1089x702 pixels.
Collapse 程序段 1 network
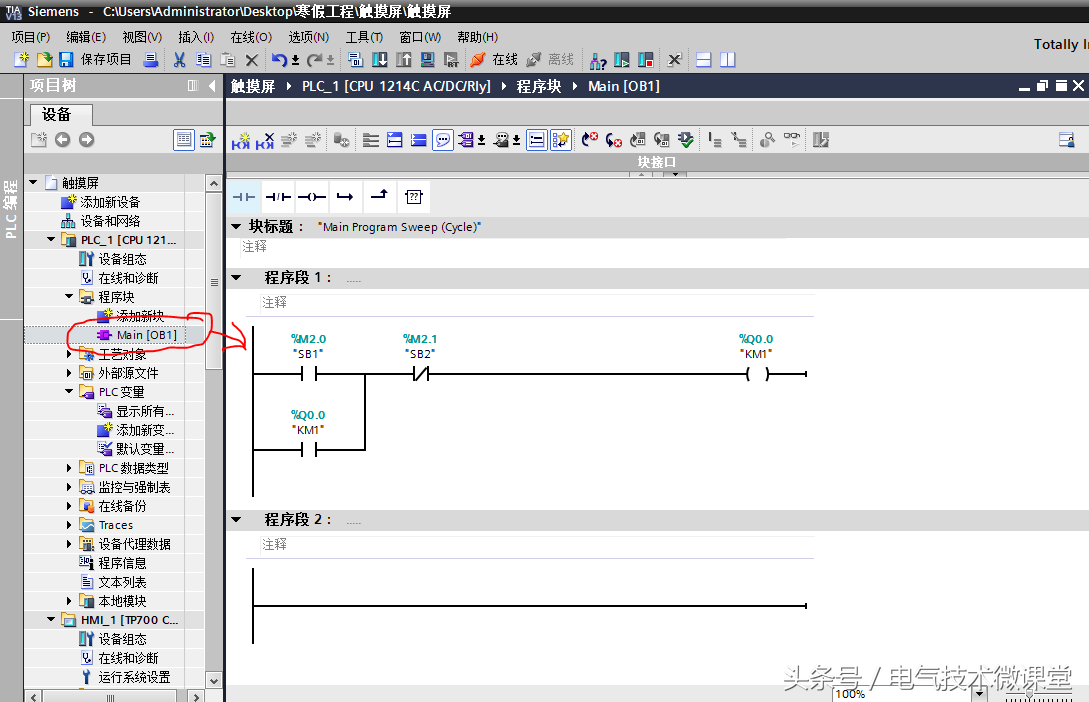click(236, 278)
